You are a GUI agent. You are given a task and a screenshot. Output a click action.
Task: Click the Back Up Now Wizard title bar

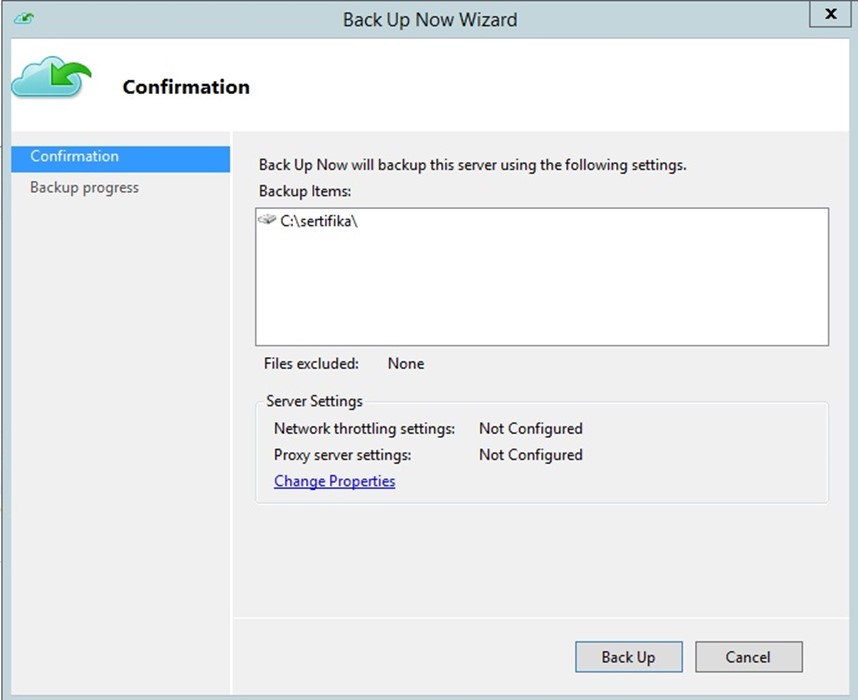pos(430,20)
